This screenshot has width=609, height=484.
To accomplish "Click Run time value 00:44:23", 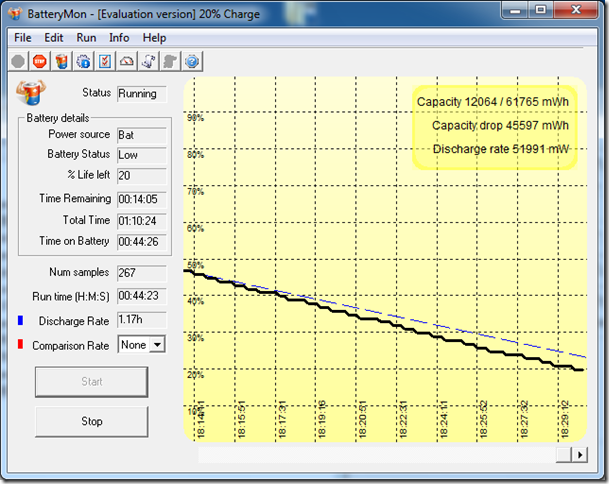I will (142, 296).
